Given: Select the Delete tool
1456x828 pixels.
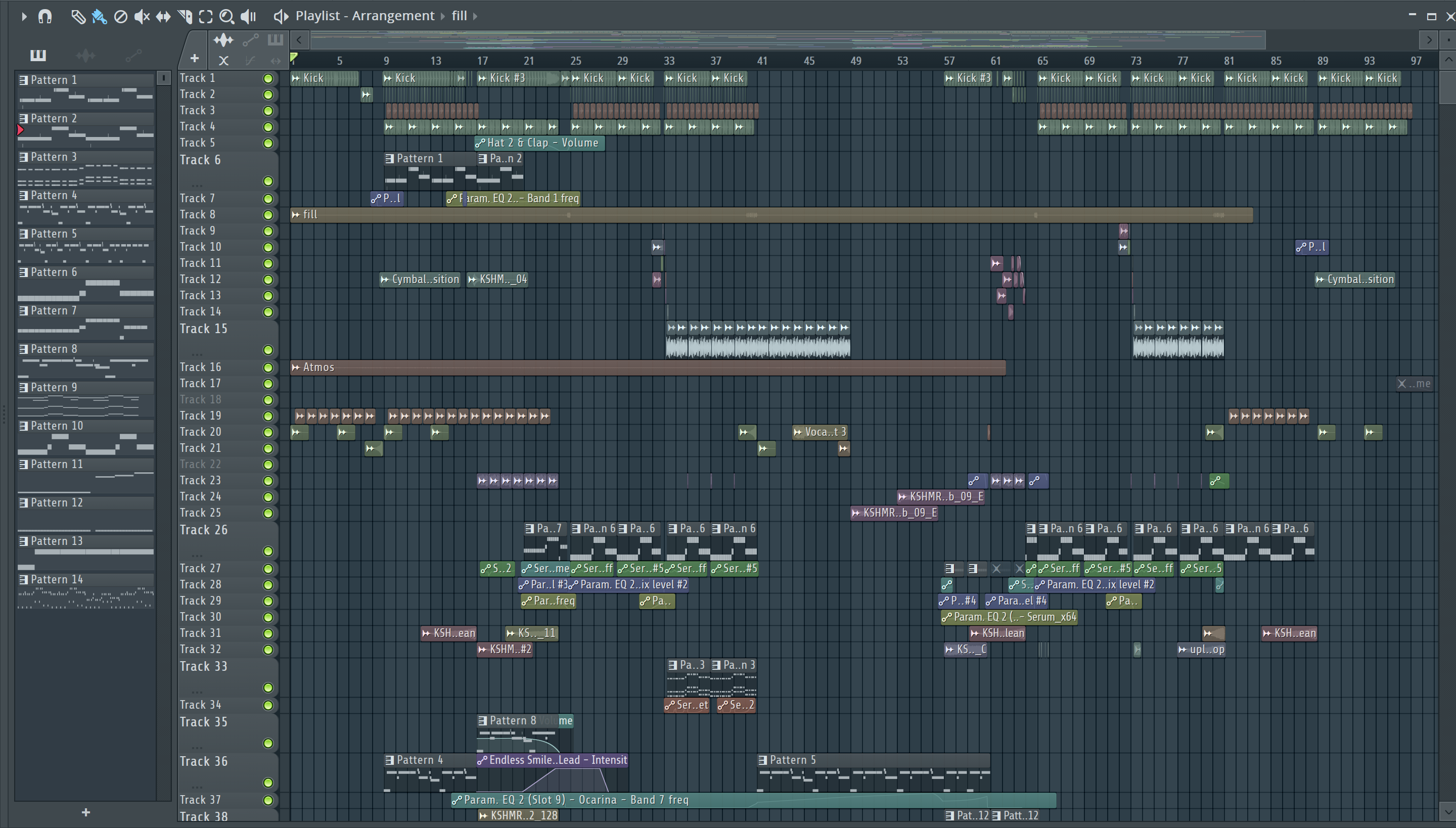Looking at the screenshot, I should point(120,17).
